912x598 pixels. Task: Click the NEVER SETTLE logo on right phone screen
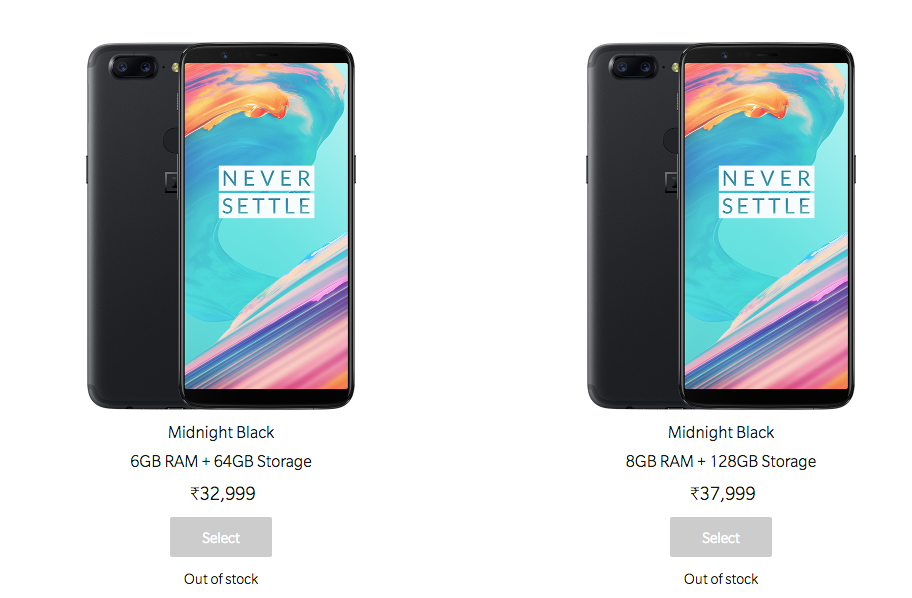(767, 192)
